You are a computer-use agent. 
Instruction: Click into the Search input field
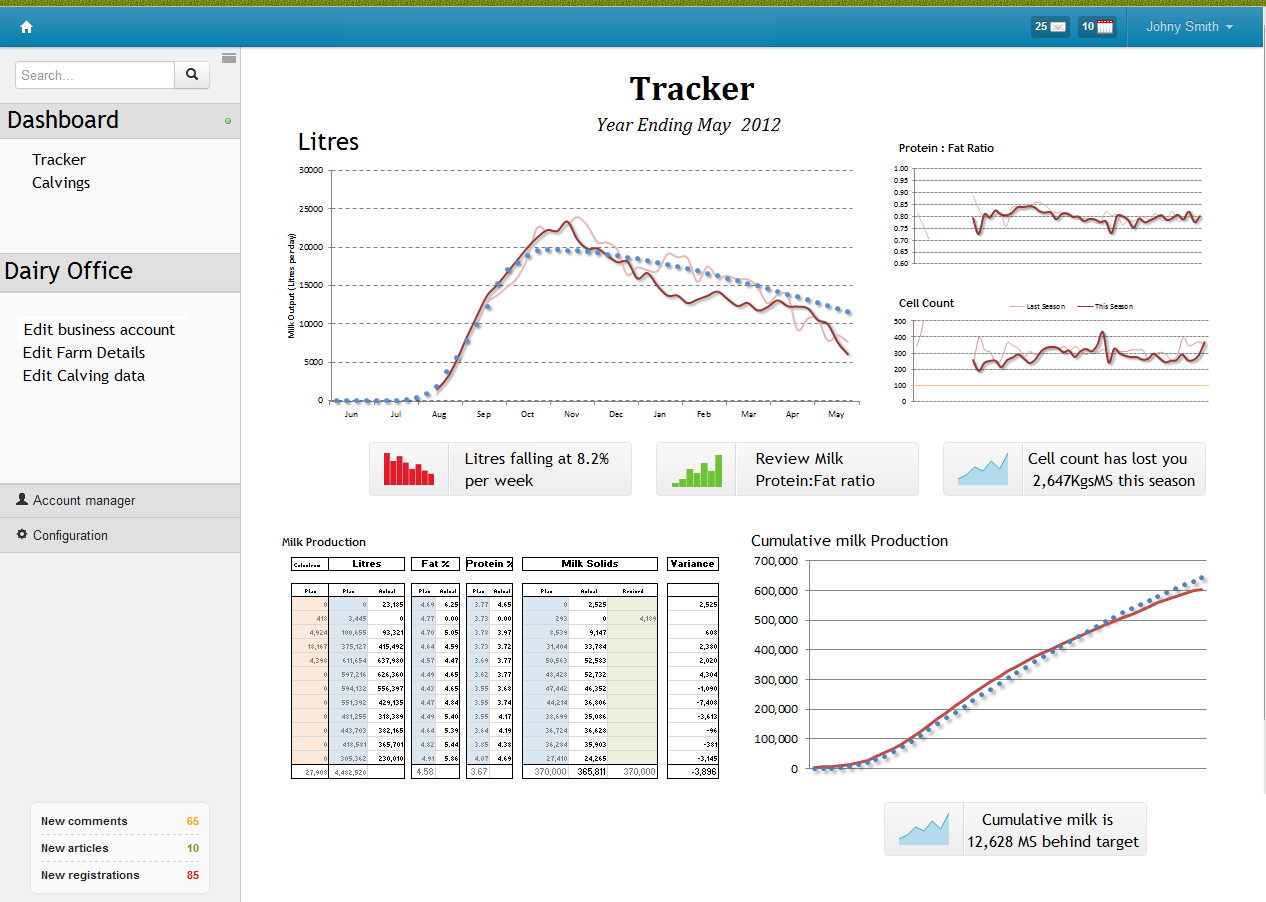click(95, 75)
